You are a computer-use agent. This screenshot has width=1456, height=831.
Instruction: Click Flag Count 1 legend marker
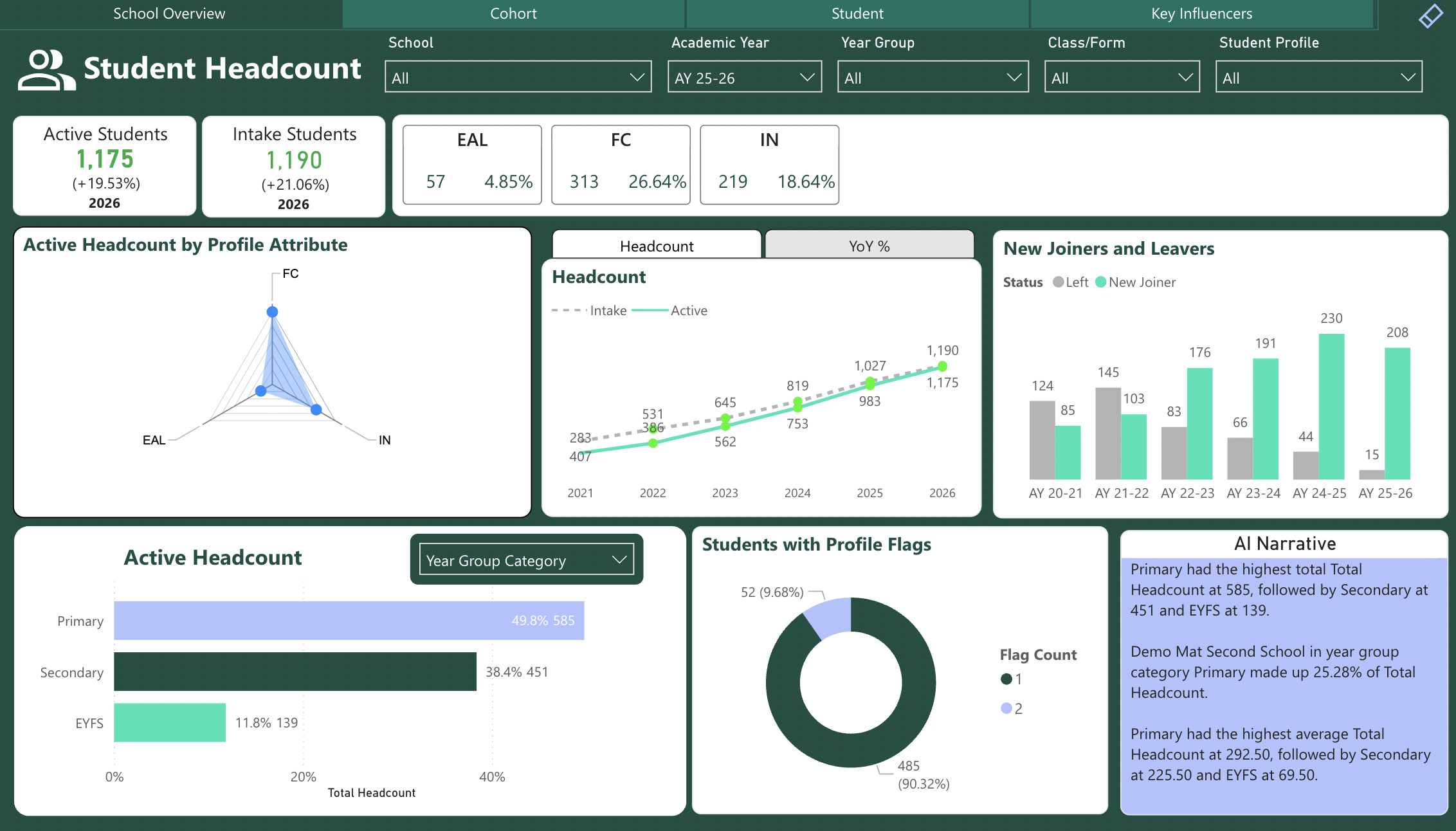1006,679
